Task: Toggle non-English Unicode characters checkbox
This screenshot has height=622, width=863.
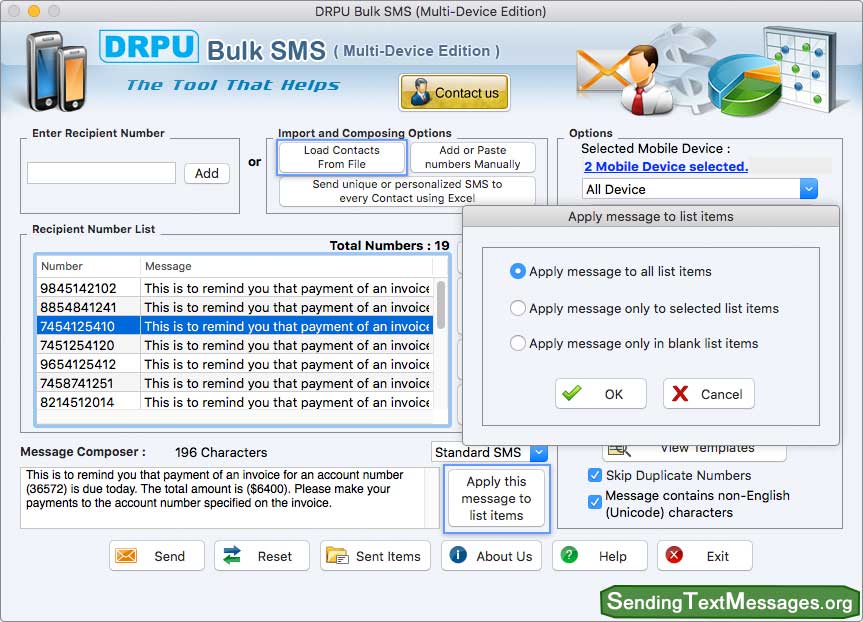Action: 594,501
